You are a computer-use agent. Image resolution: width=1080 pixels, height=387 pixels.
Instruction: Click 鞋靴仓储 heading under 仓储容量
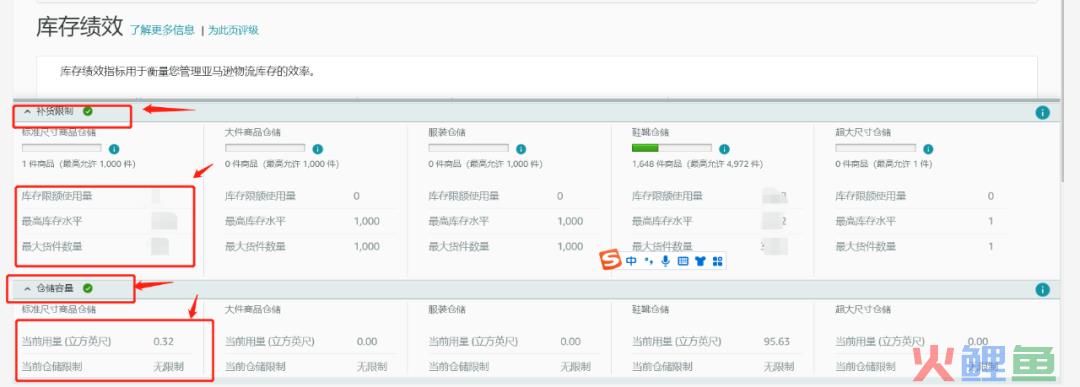point(650,310)
